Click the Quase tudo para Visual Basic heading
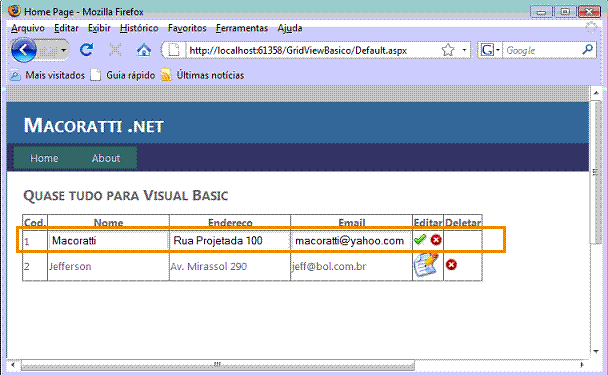The width and height of the screenshot is (608, 375). tap(126, 195)
